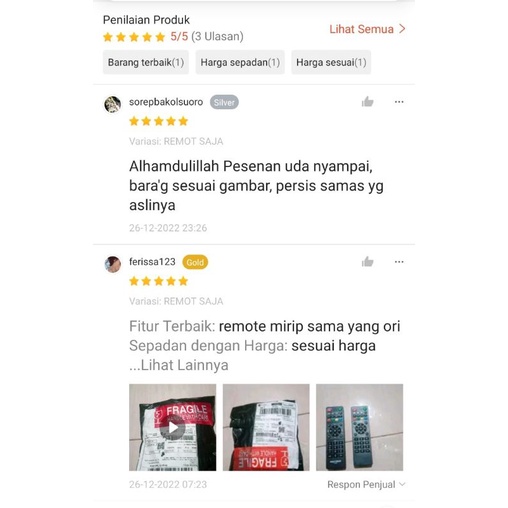Image resolution: width=508 pixels, height=508 pixels.
Task: Open username ferissa123
Action: tap(152, 262)
